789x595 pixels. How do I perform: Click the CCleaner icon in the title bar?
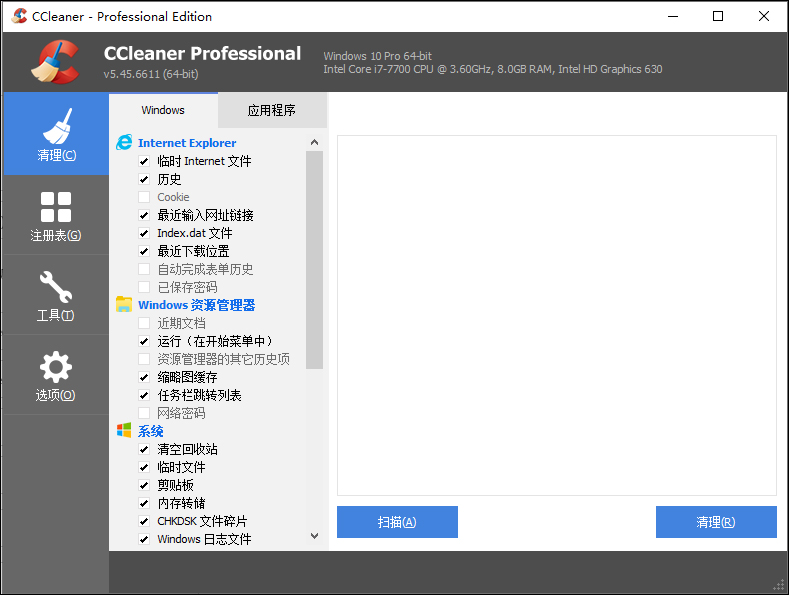(19, 16)
